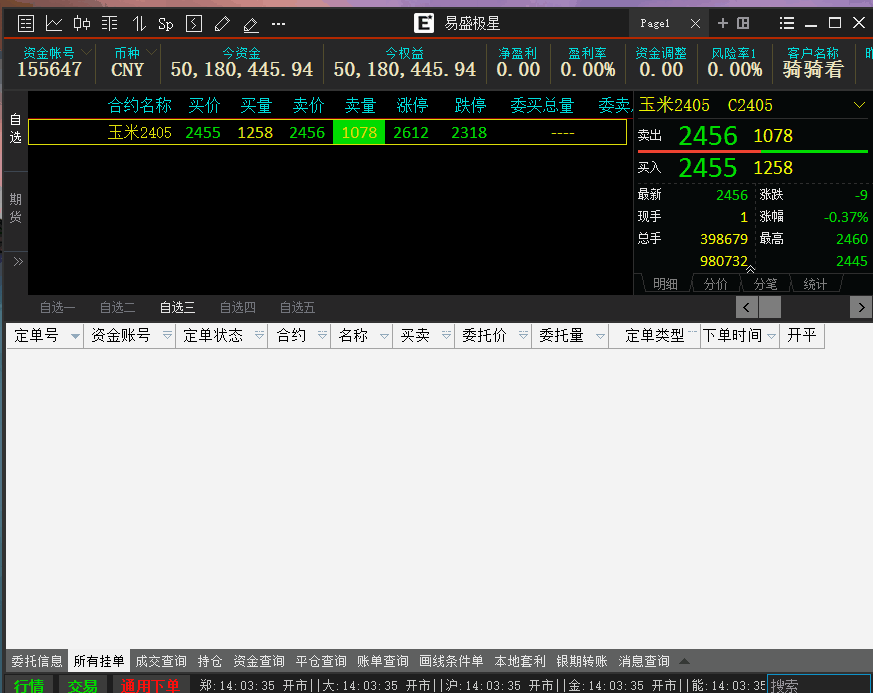The width and height of the screenshot is (873, 693).
Task: Click the 搜索 search input field
Action: click(818, 685)
